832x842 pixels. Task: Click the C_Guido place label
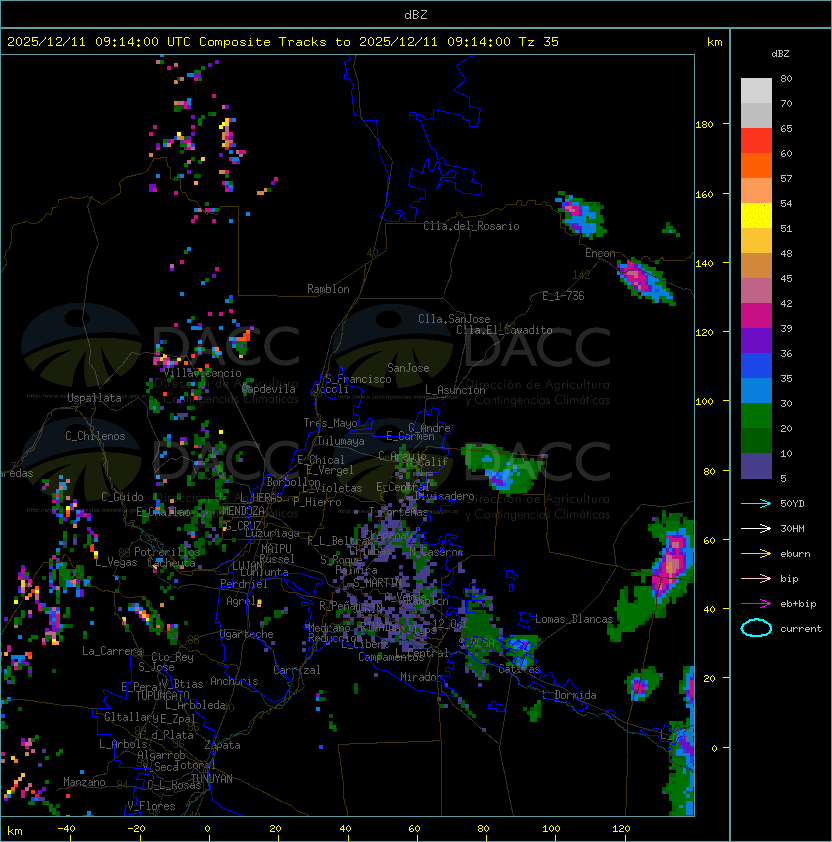pos(122,497)
